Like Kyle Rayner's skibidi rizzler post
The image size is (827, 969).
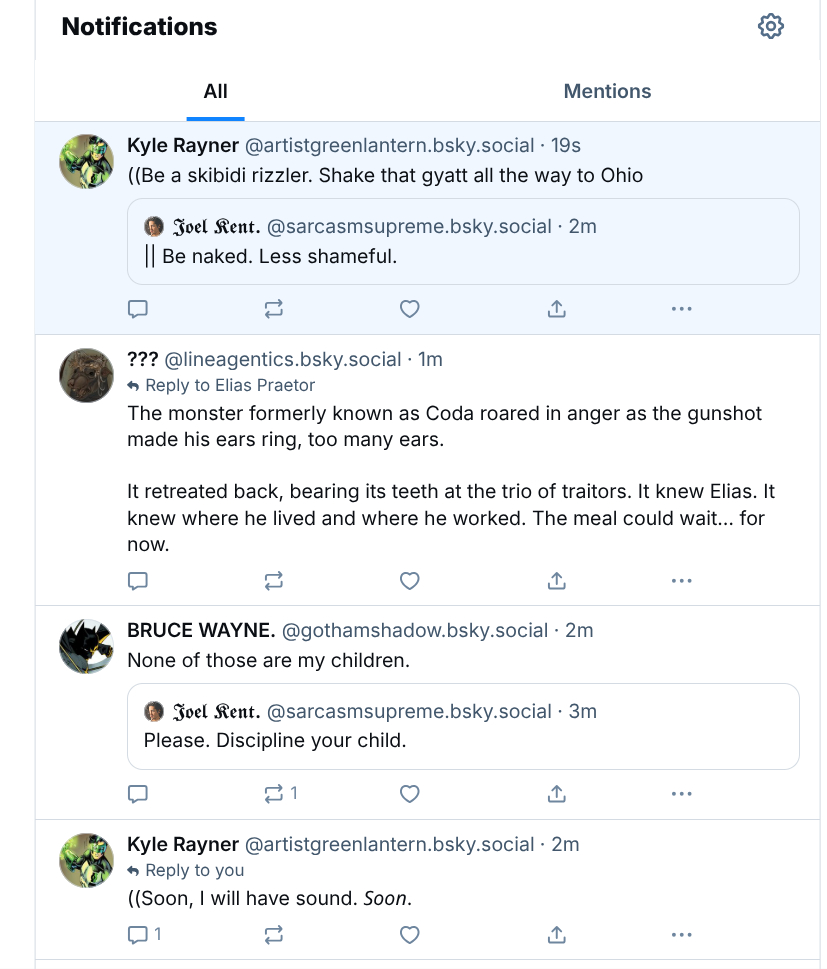[x=409, y=309]
